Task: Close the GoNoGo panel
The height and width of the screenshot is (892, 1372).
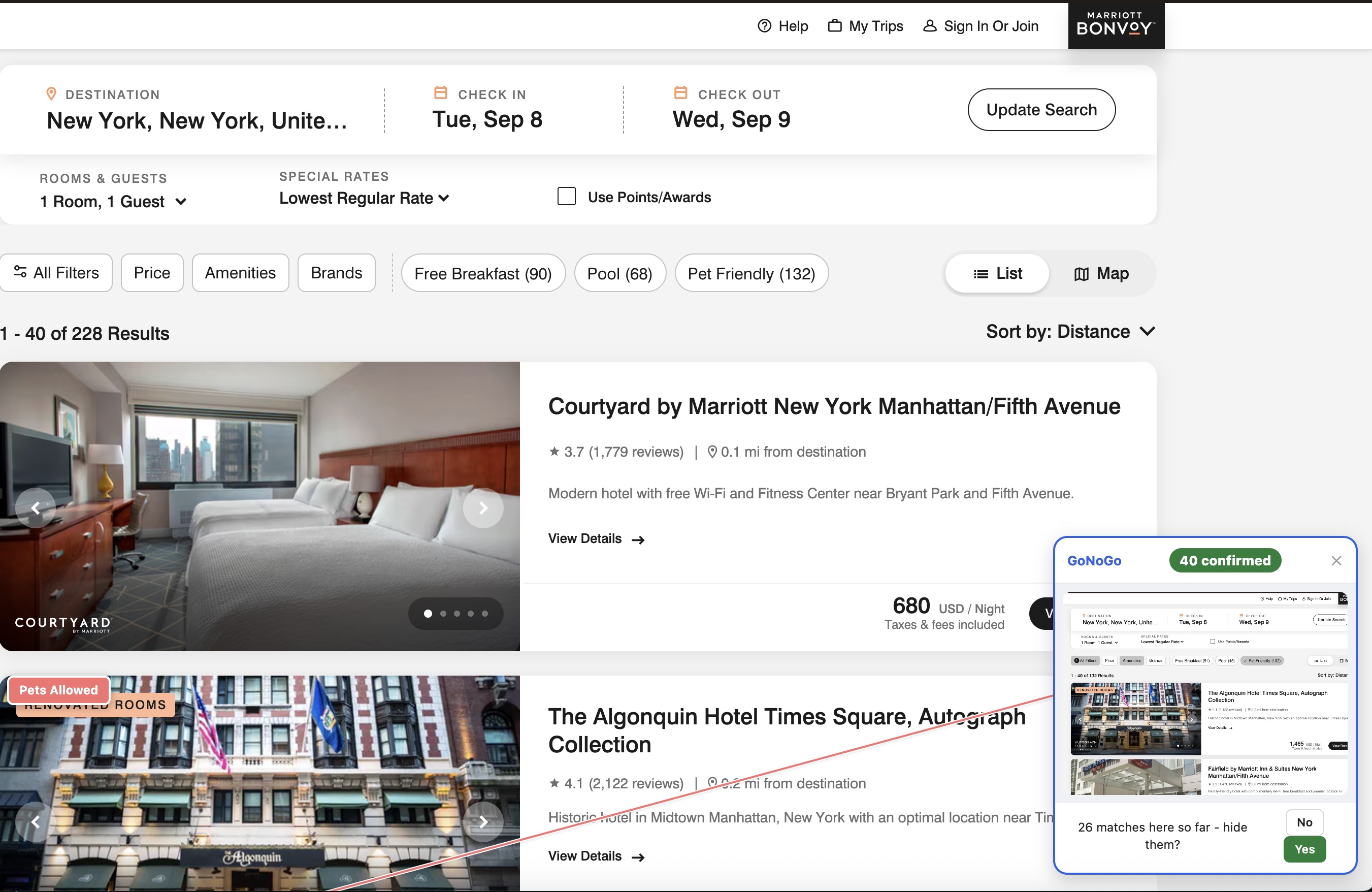Action: pyautogui.click(x=1336, y=560)
